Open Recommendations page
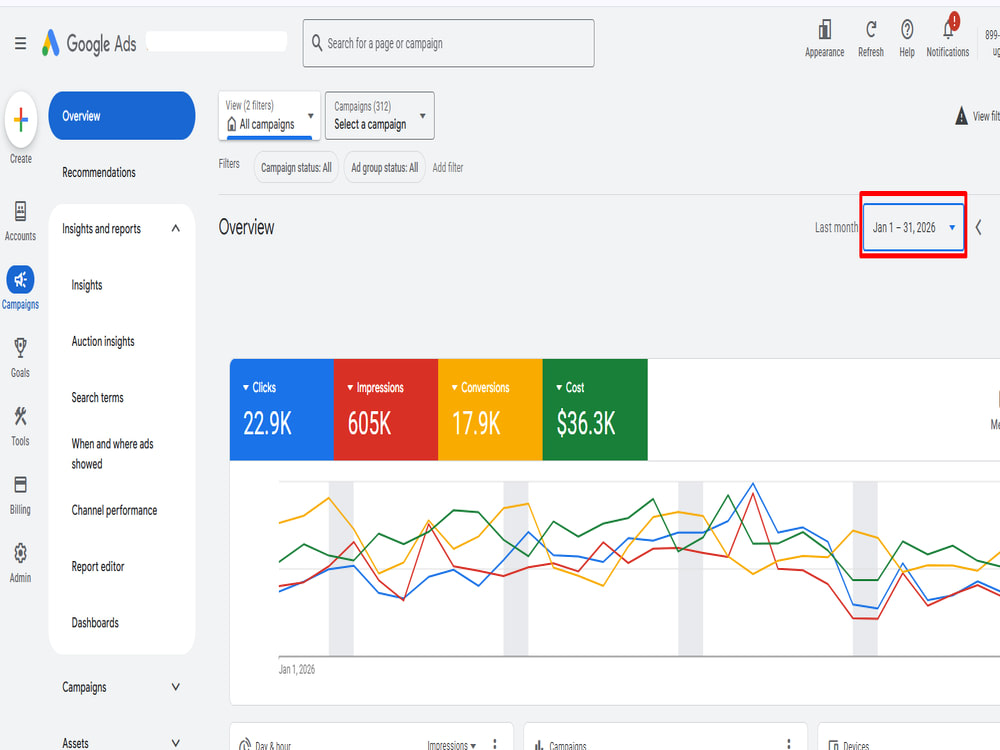 click(99, 172)
